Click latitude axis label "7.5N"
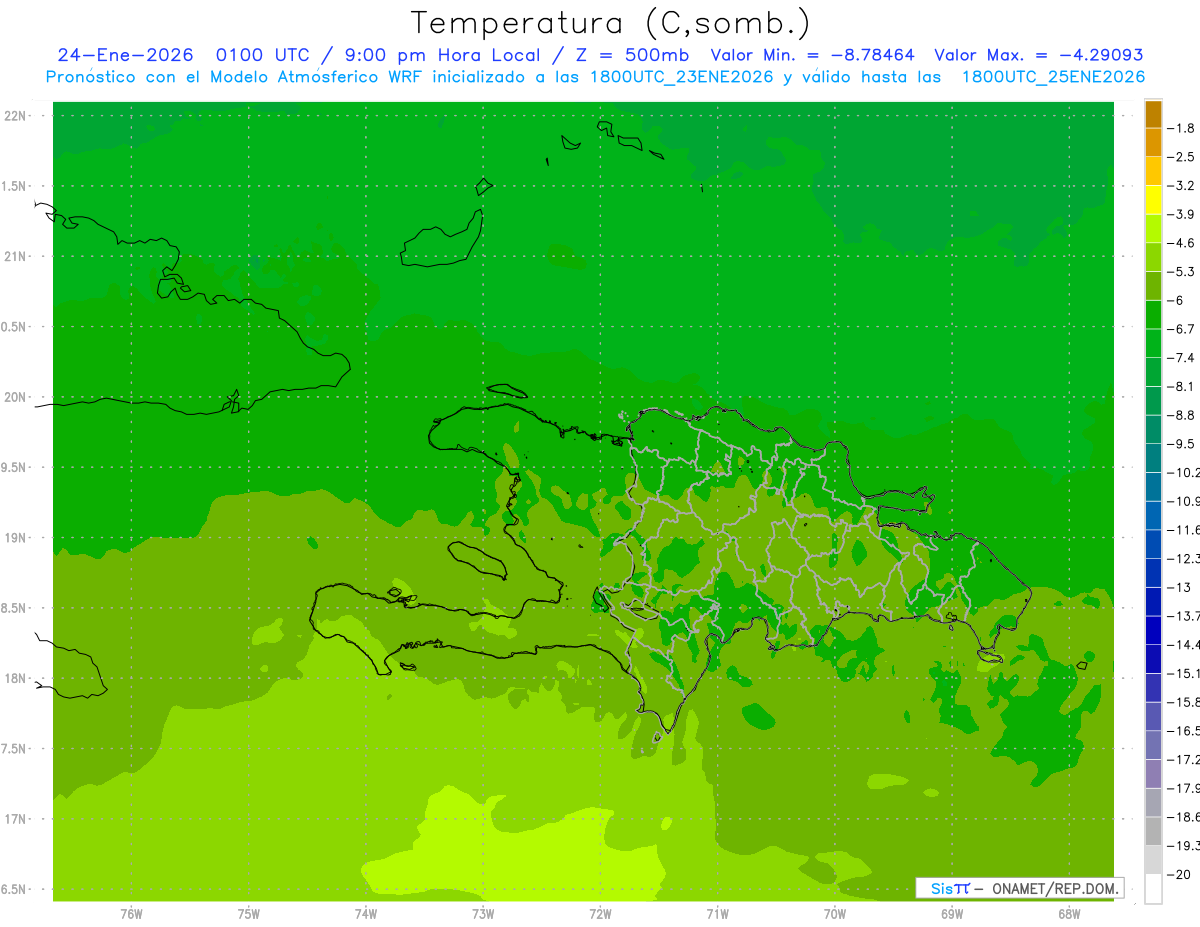 coord(15,749)
